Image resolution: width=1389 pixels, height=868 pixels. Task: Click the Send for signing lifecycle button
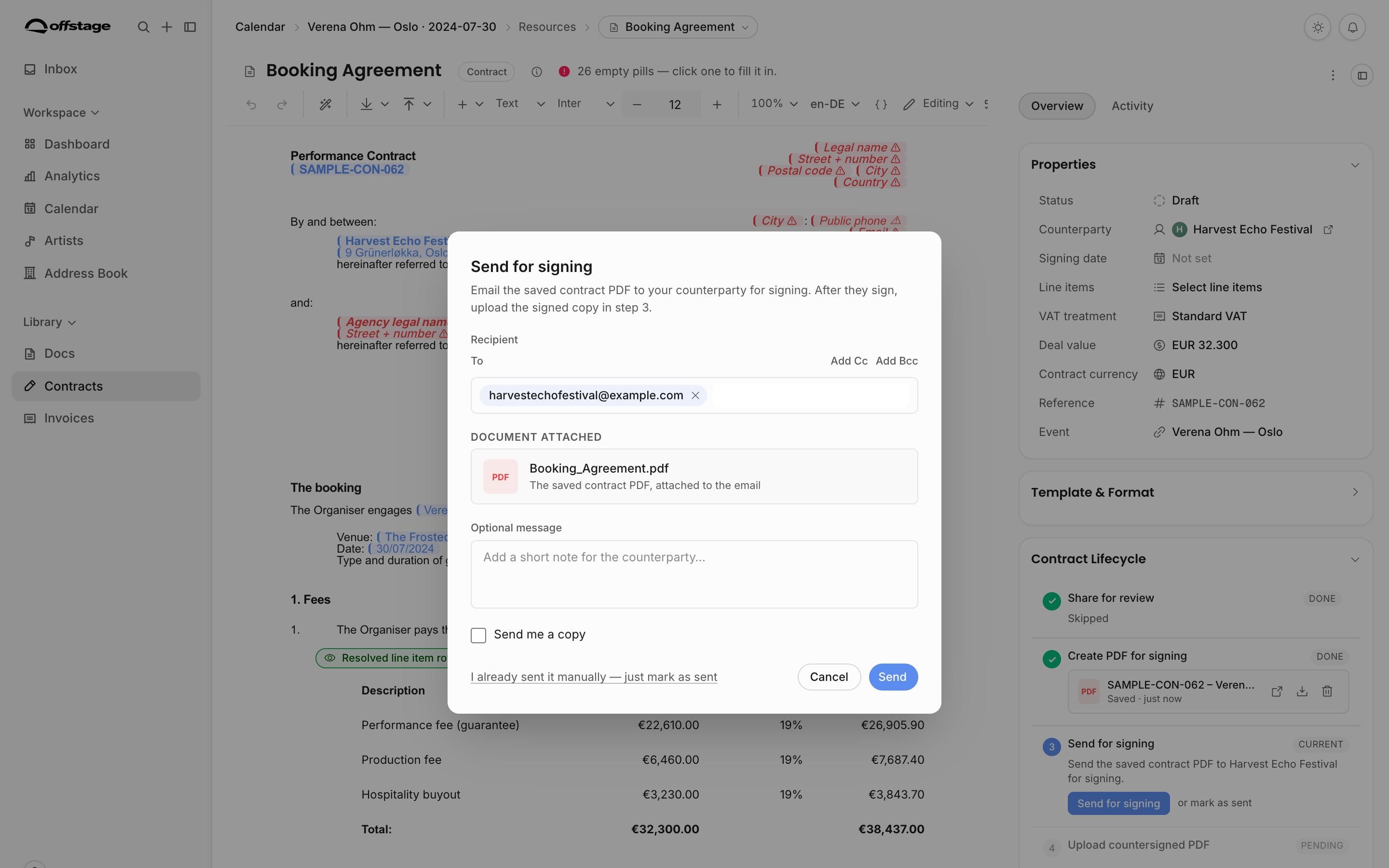1118,803
